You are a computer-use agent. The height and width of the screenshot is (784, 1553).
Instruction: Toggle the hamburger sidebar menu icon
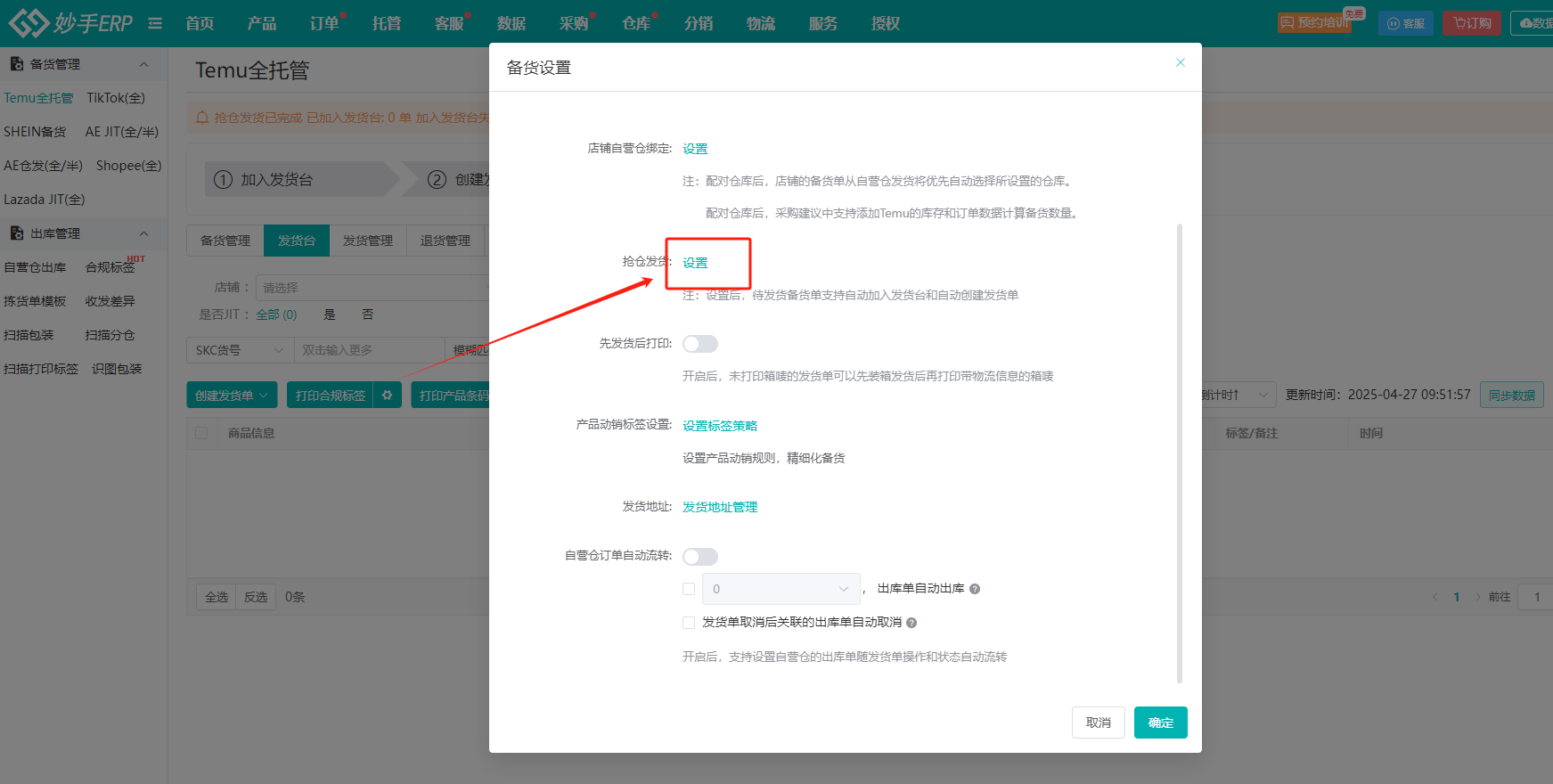click(x=155, y=23)
